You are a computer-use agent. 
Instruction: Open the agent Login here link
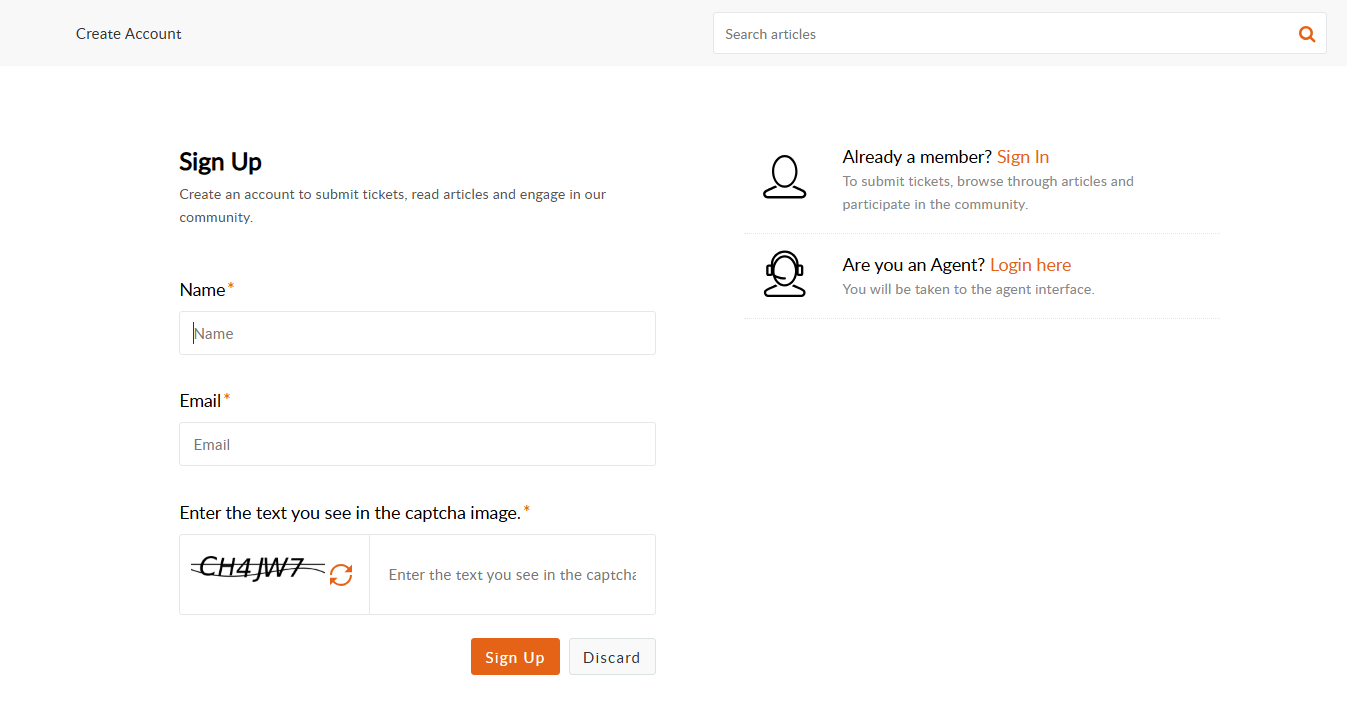tap(1030, 265)
